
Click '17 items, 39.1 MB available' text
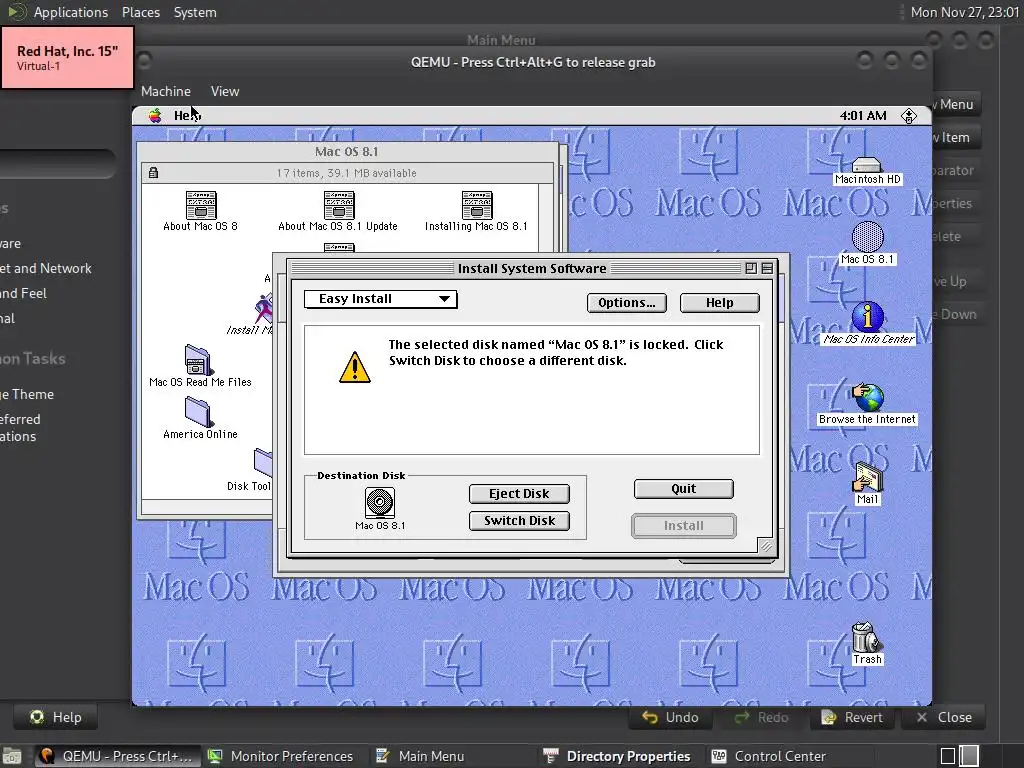pos(346,173)
